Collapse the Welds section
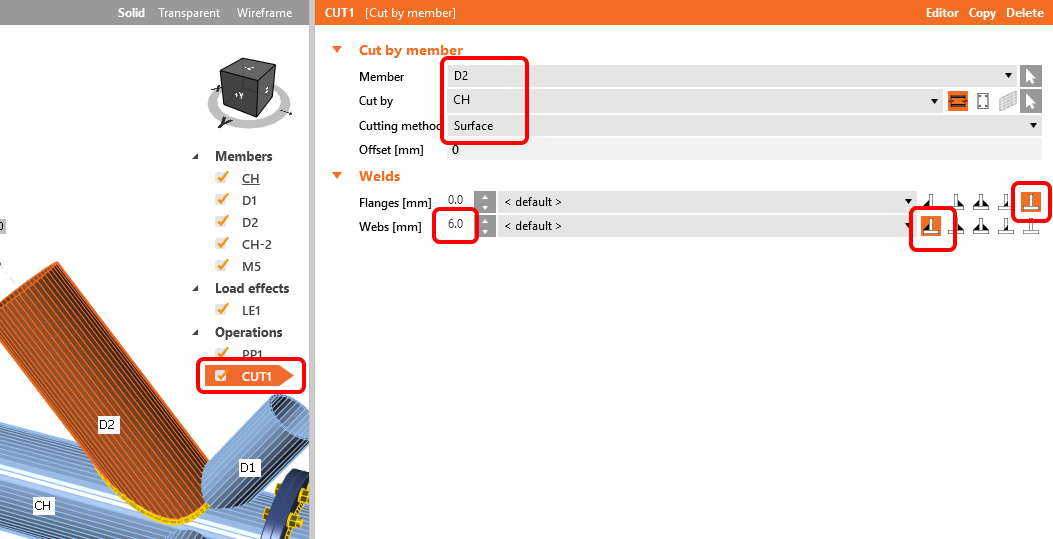 (x=337, y=176)
